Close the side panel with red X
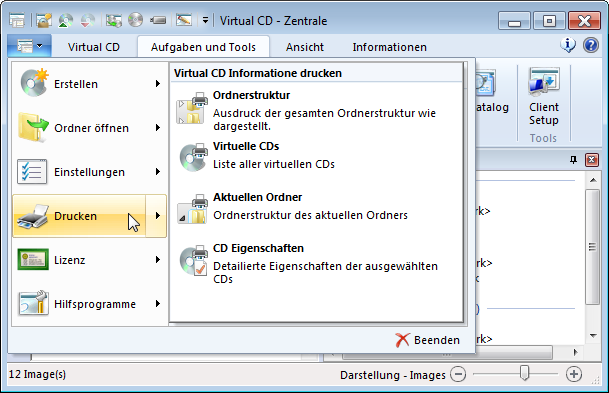Screen dimensions: 609x393 click(x=592, y=160)
